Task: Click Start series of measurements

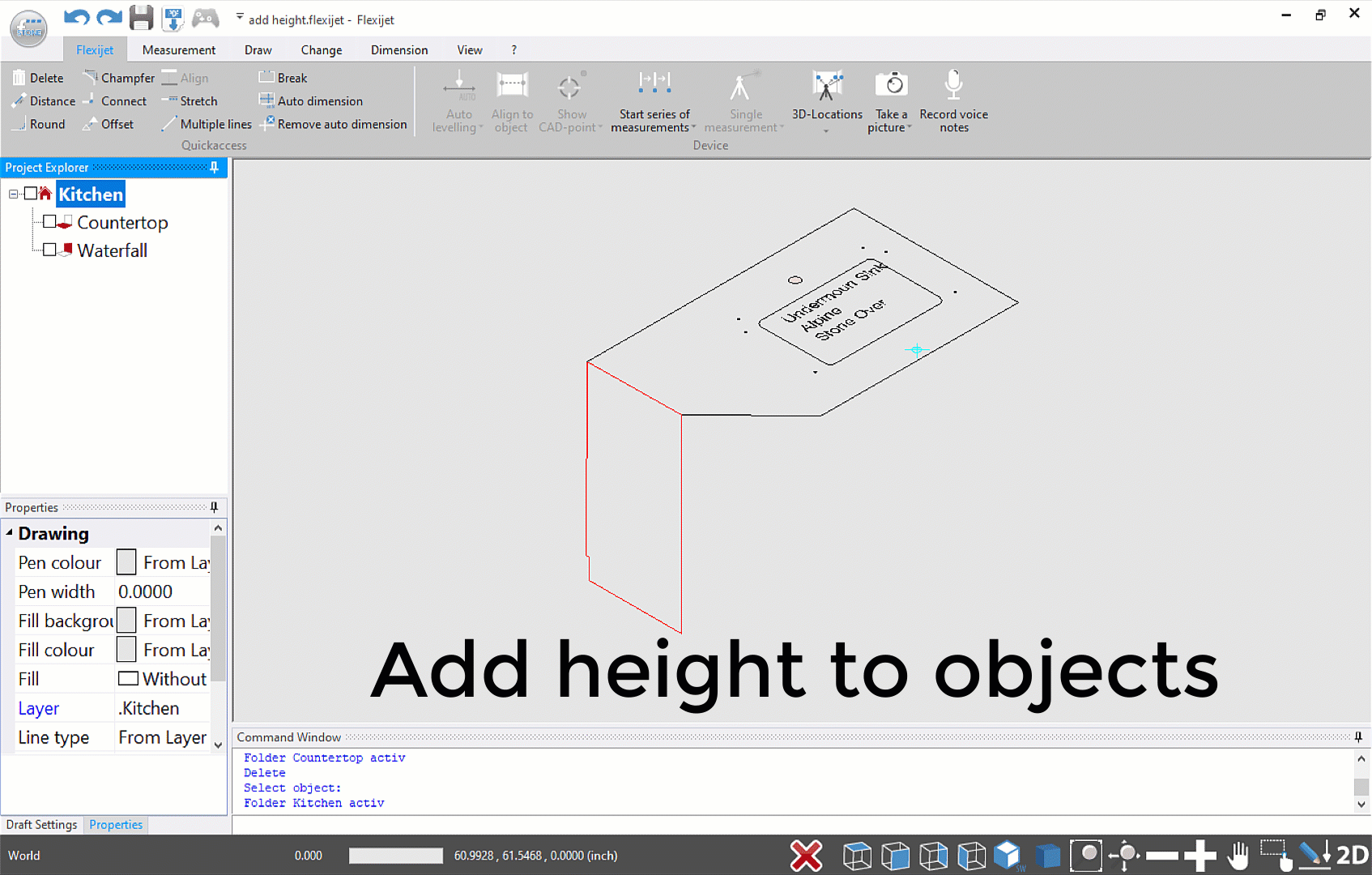Action: (654, 100)
